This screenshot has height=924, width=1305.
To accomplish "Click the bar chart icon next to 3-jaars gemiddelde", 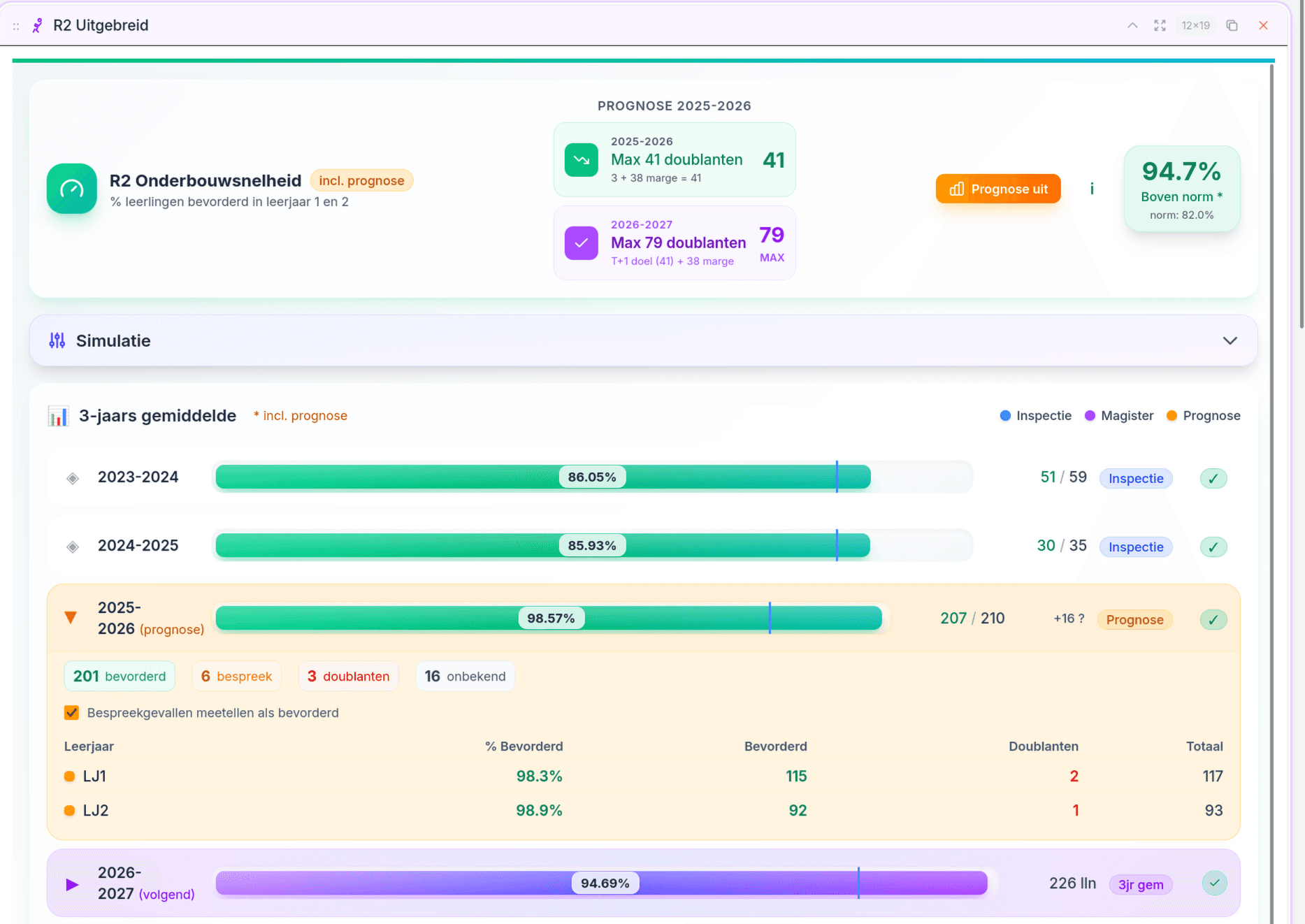I will tap(59, 415).
